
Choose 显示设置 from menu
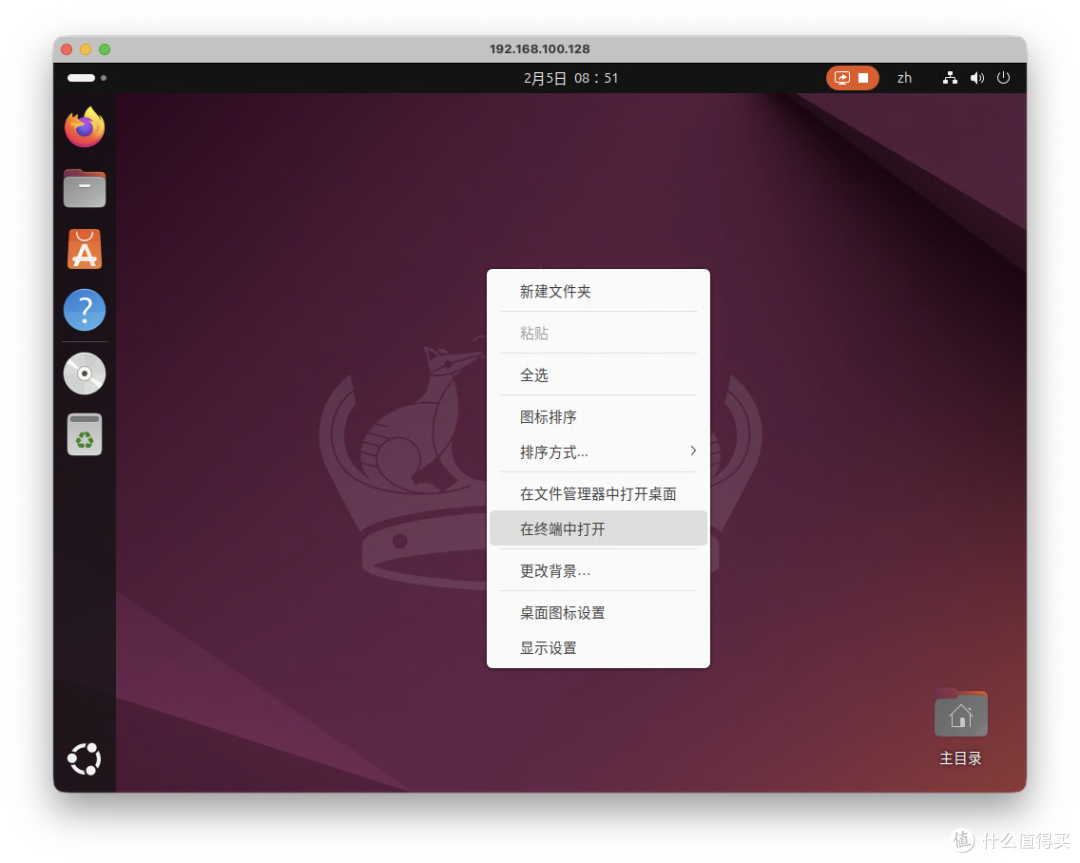598,648
